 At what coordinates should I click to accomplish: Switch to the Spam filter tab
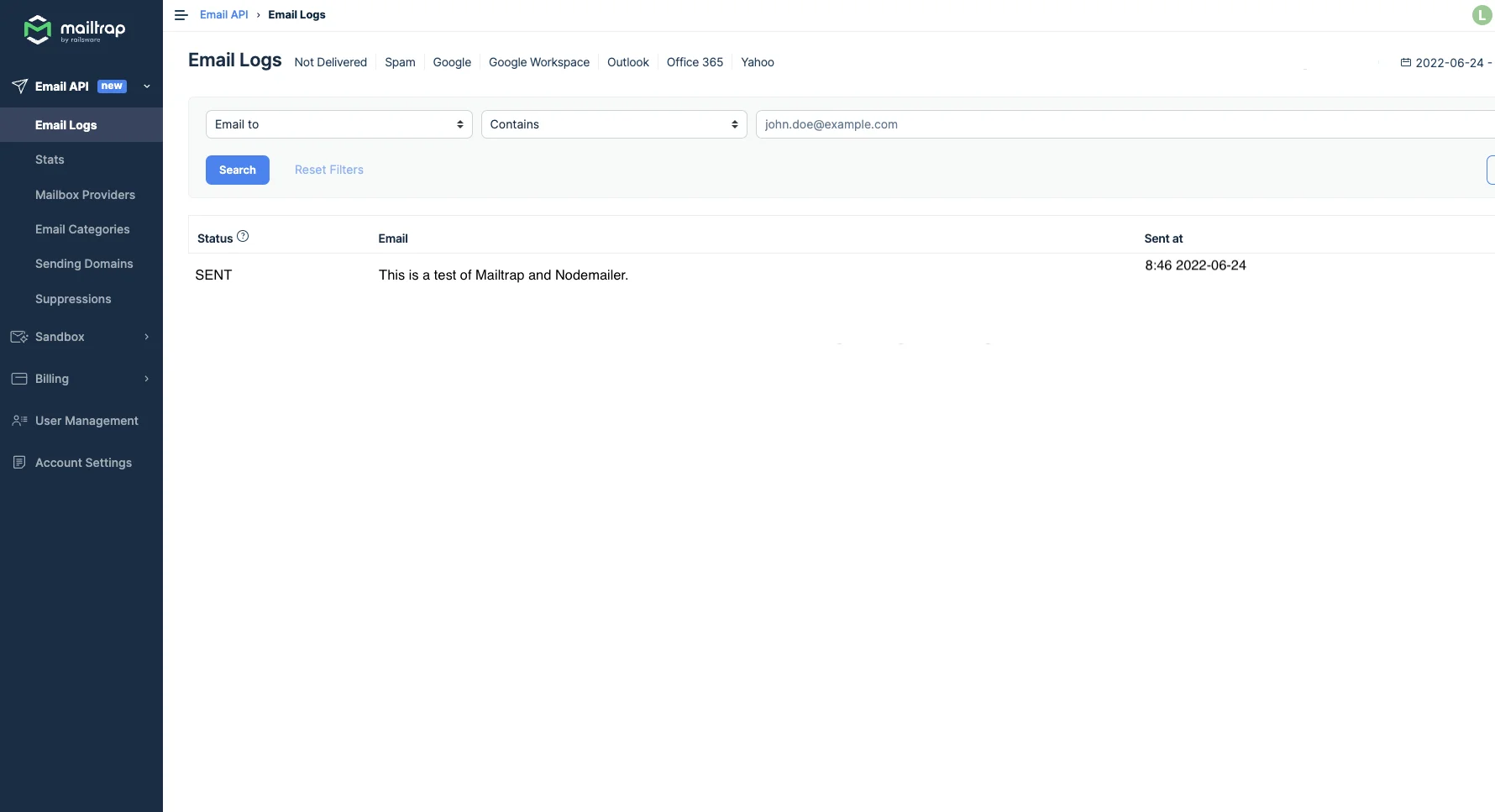click(400, 62)
